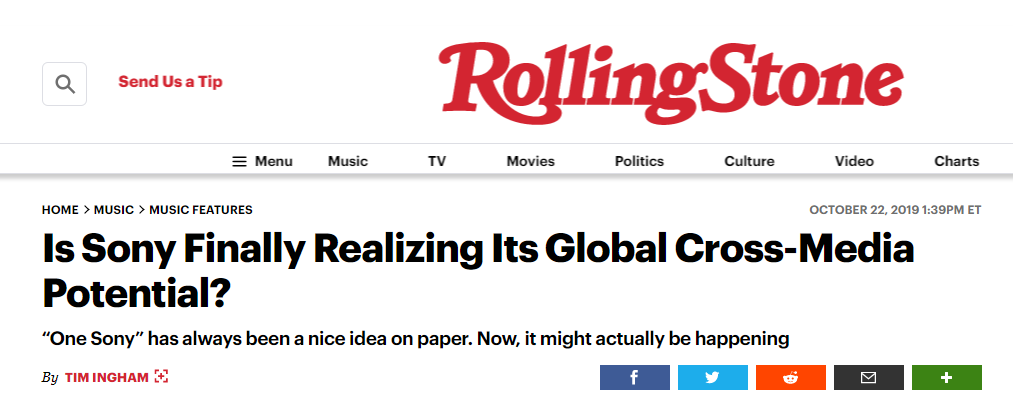
Task: Click the red plus icon beside Tim Ingham
Action: [162, 377]
